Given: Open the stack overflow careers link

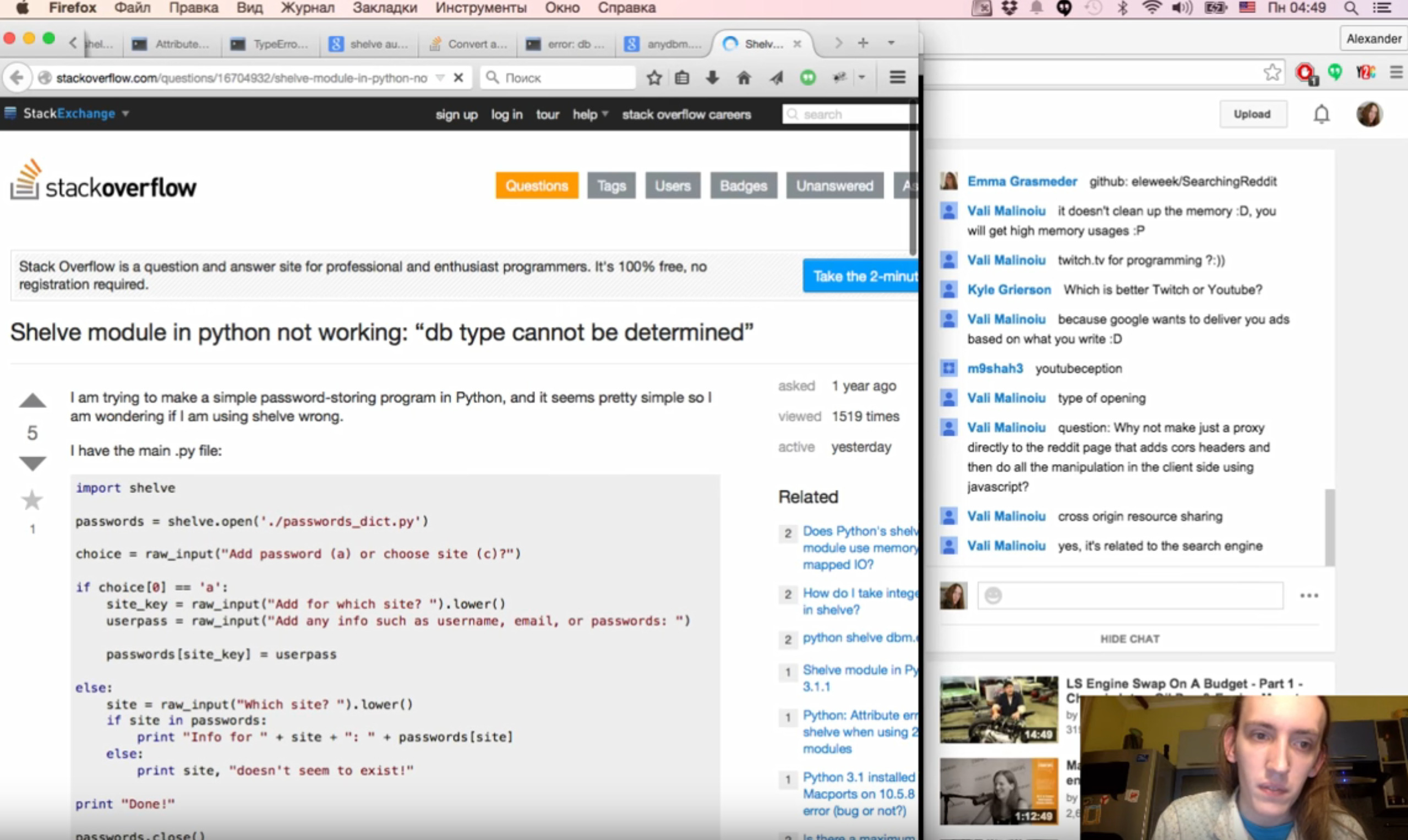Looking at the screenshot, I should [x=686, y=114].
